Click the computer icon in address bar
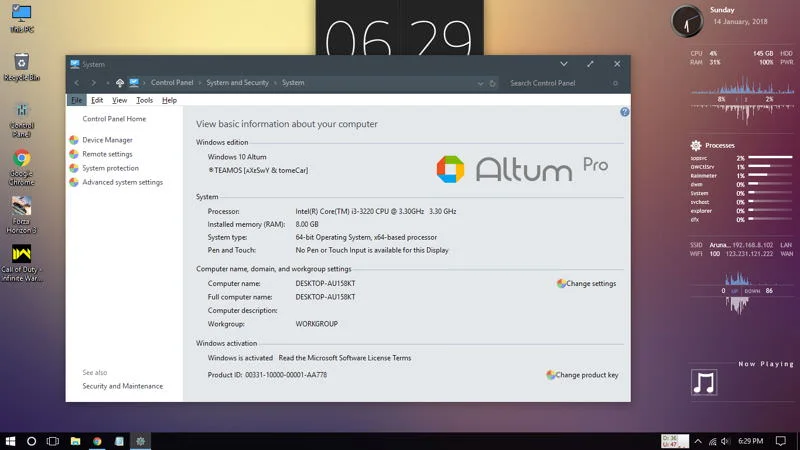 tap(134, 83)
